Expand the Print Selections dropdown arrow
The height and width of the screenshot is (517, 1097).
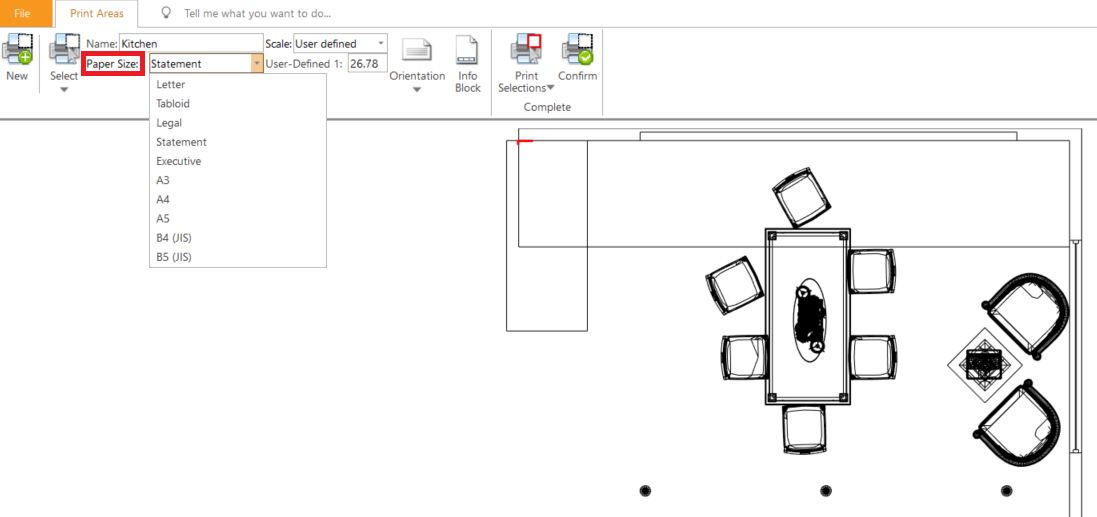551,88
